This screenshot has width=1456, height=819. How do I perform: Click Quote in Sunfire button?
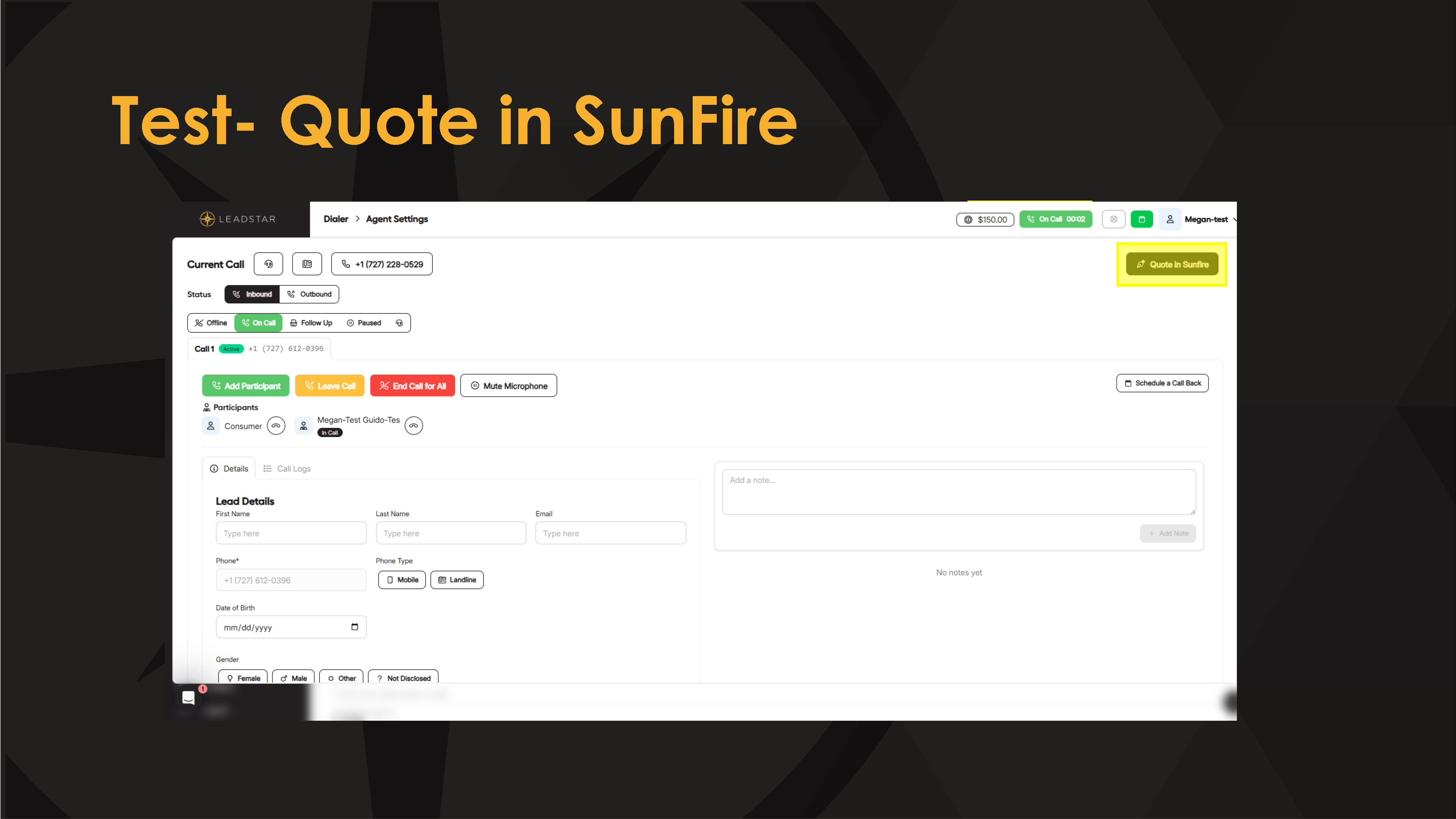pos(1172,264)
